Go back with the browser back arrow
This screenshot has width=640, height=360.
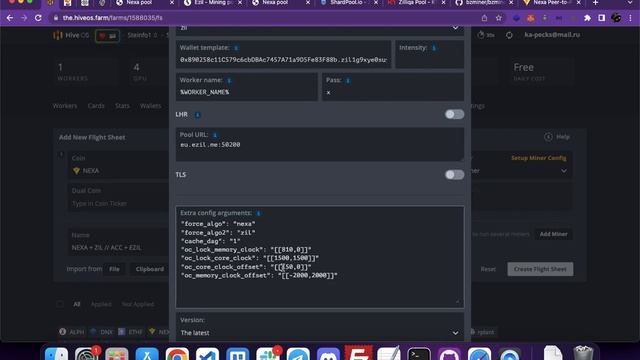click(10, 18)
